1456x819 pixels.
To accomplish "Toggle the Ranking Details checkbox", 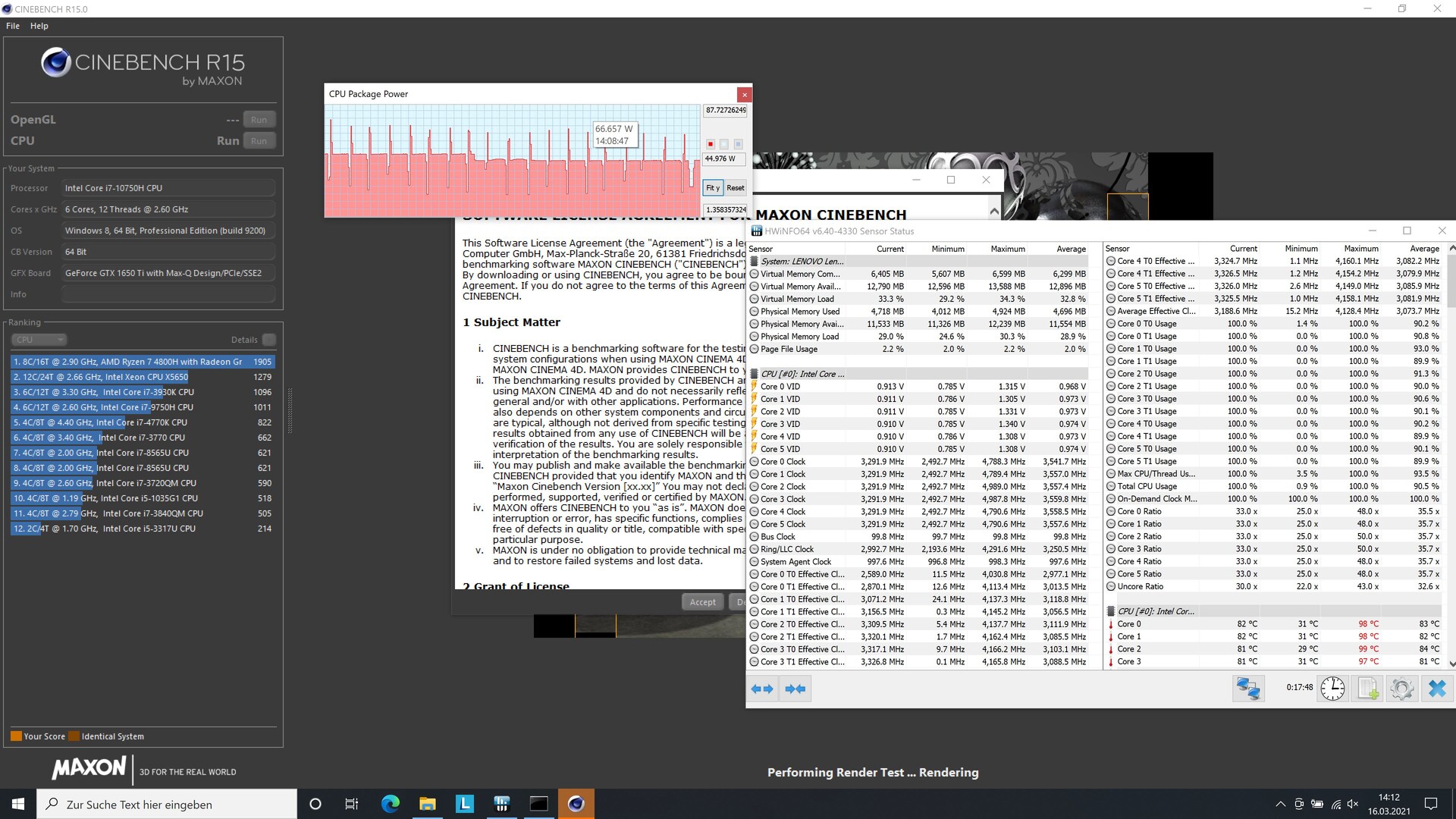I will pyautogui.click(x=268, y=340).
